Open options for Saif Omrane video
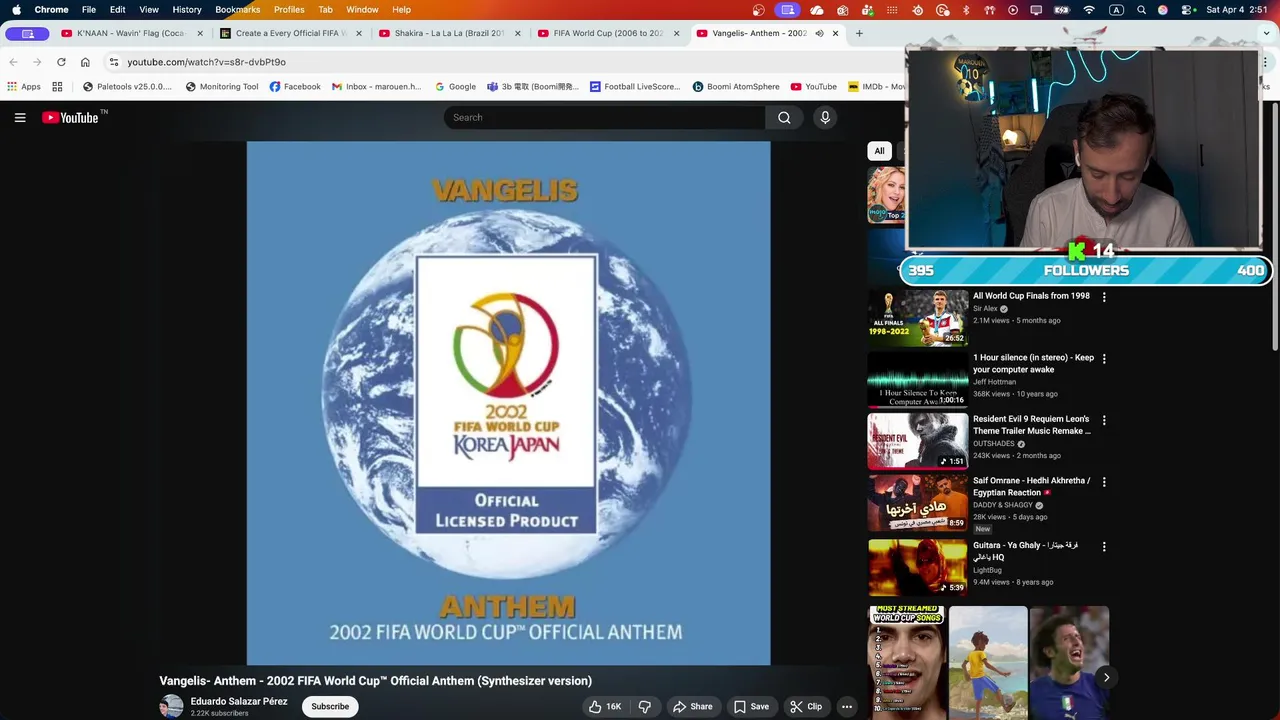1280x720 pixels. coord(1104,482)
